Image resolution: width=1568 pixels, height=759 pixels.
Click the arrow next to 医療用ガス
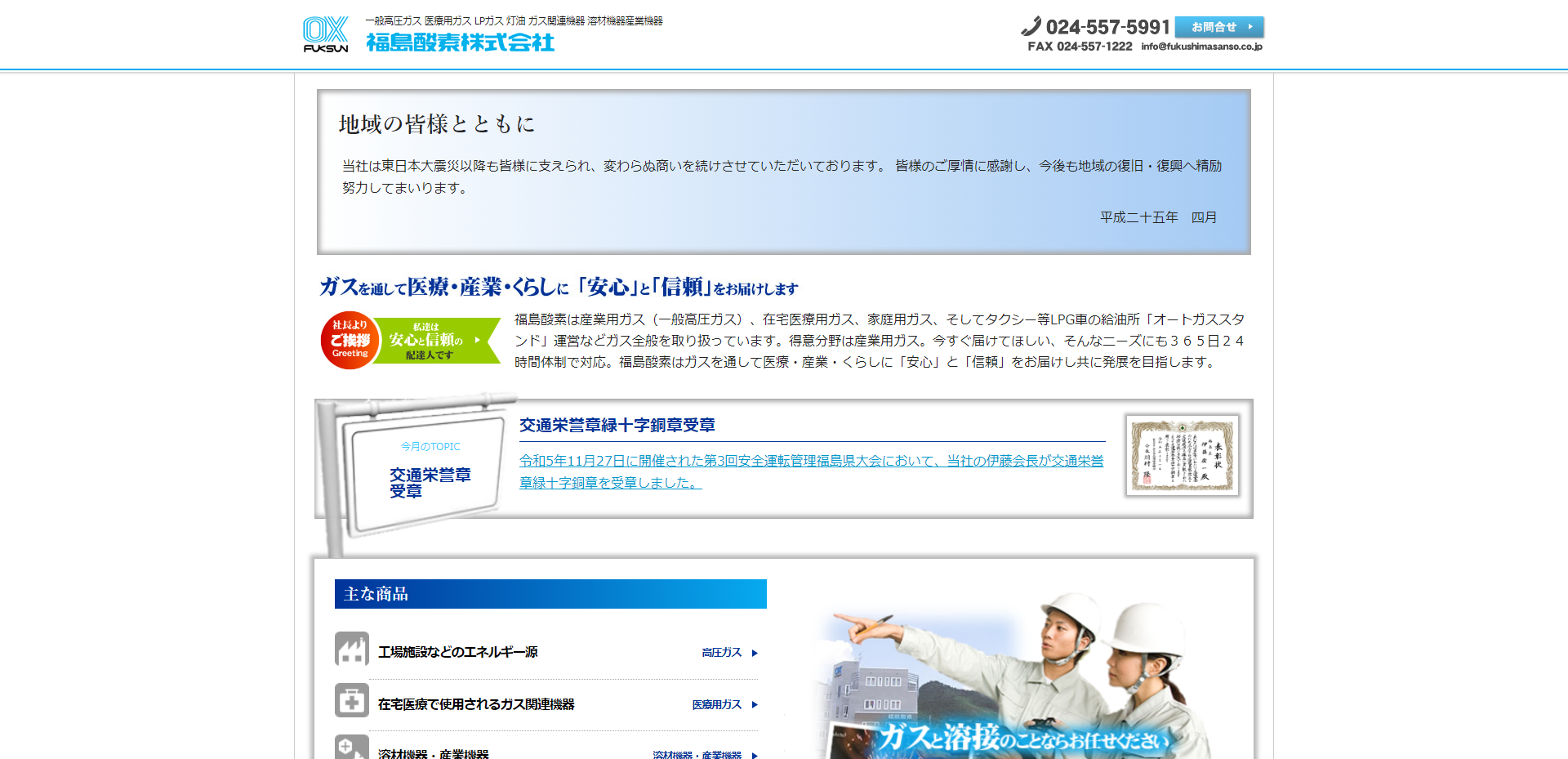click(755, 704)
